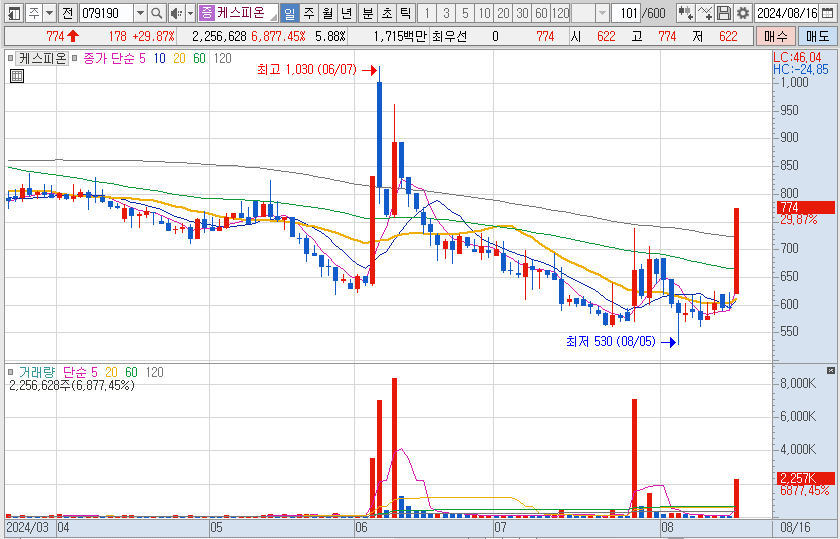Image resolution: width=840 pixels, height=539 pixels.
Task: Click the red 2,257K volume tag on axis
Action: (805, 478)
